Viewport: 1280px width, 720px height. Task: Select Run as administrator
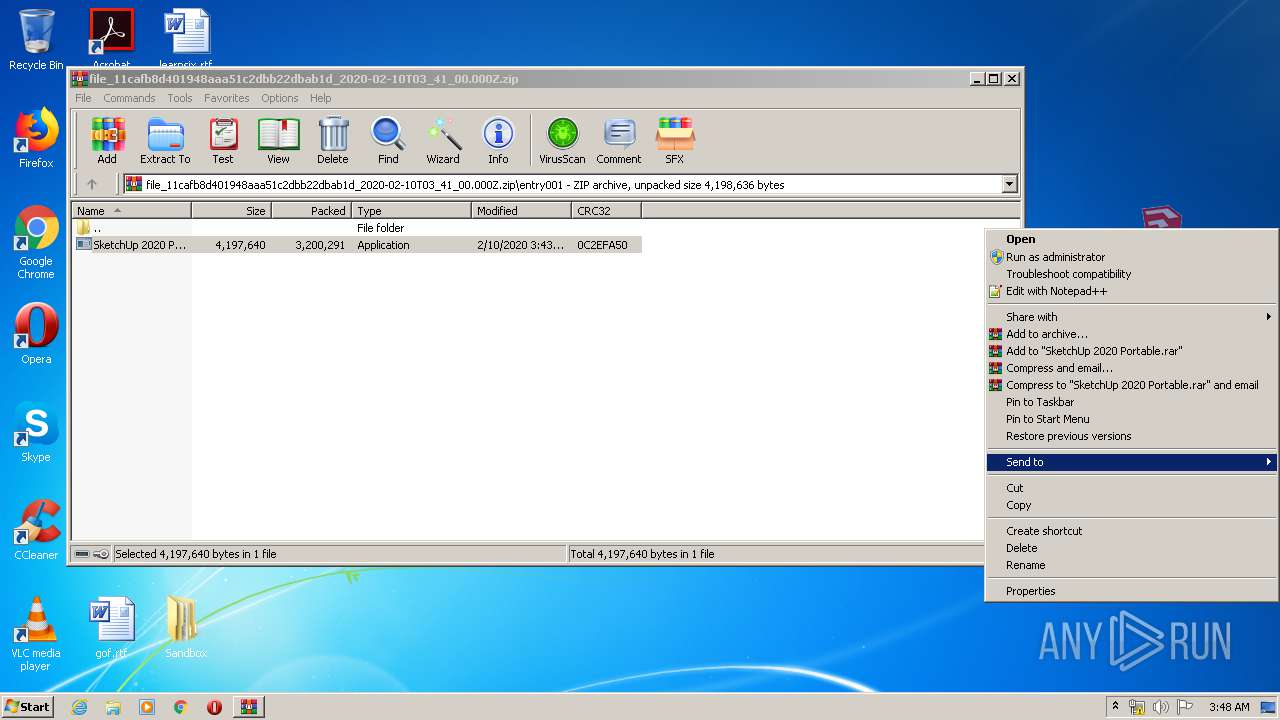[x=1132, y=257]
